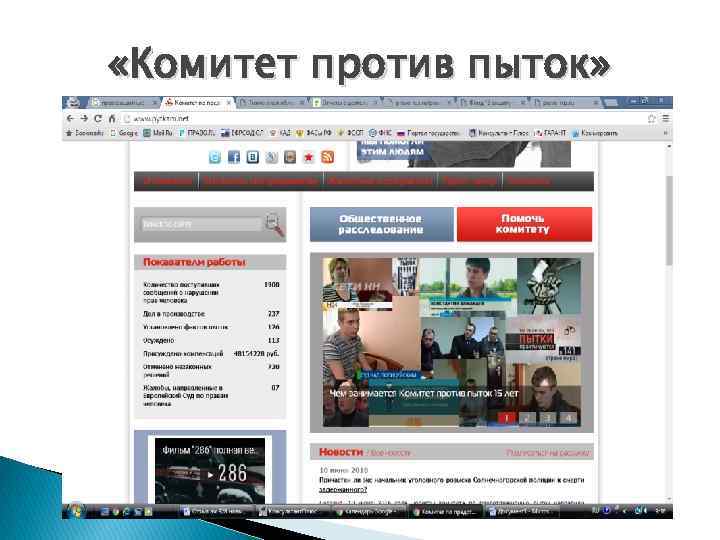Open the КАД bookmark

pos(280,133)
